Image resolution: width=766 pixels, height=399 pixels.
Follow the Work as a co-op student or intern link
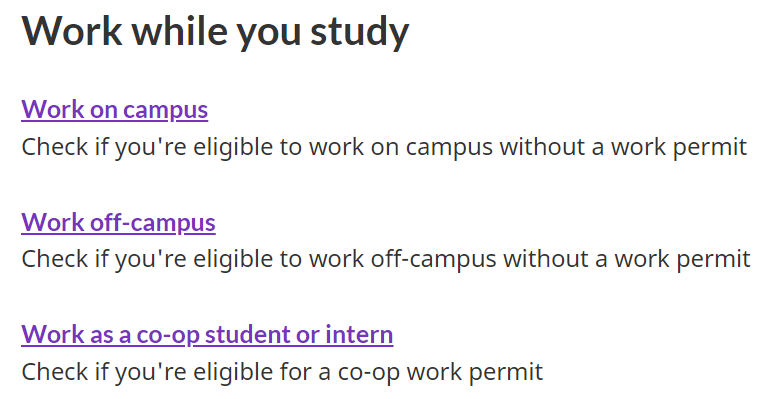(x=207, y=335)
